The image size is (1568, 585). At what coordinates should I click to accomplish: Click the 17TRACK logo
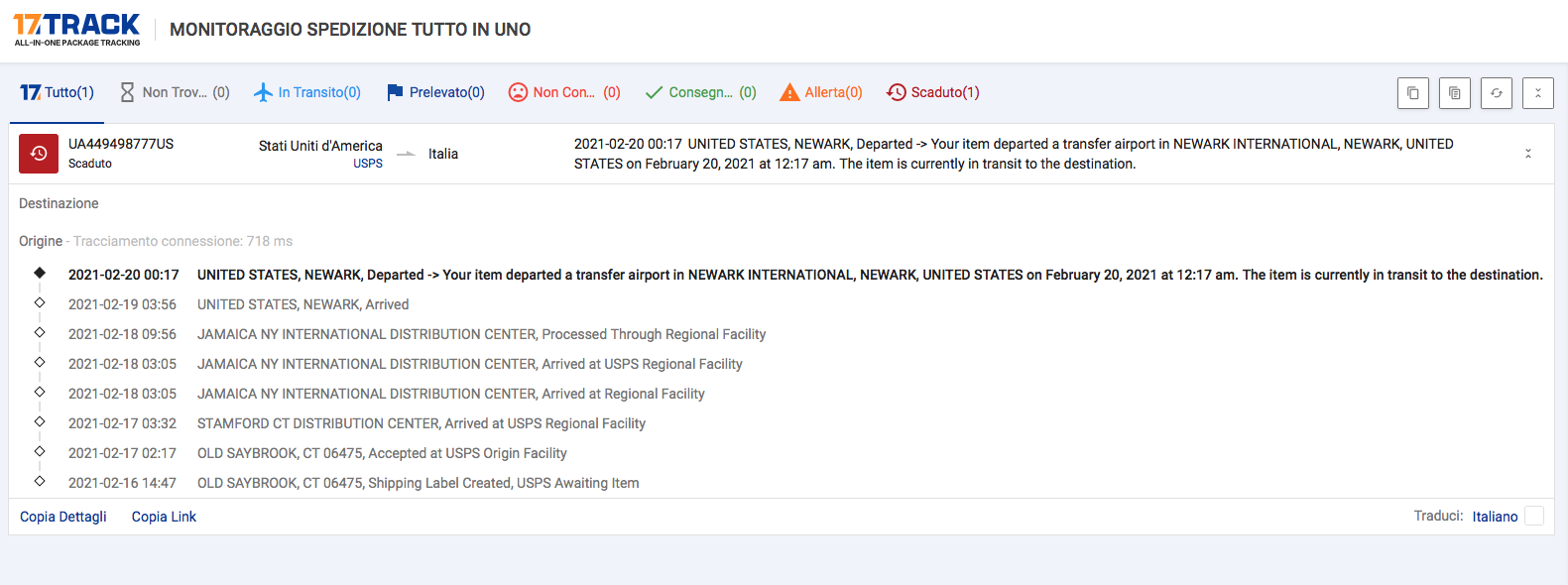coord(76,29)
